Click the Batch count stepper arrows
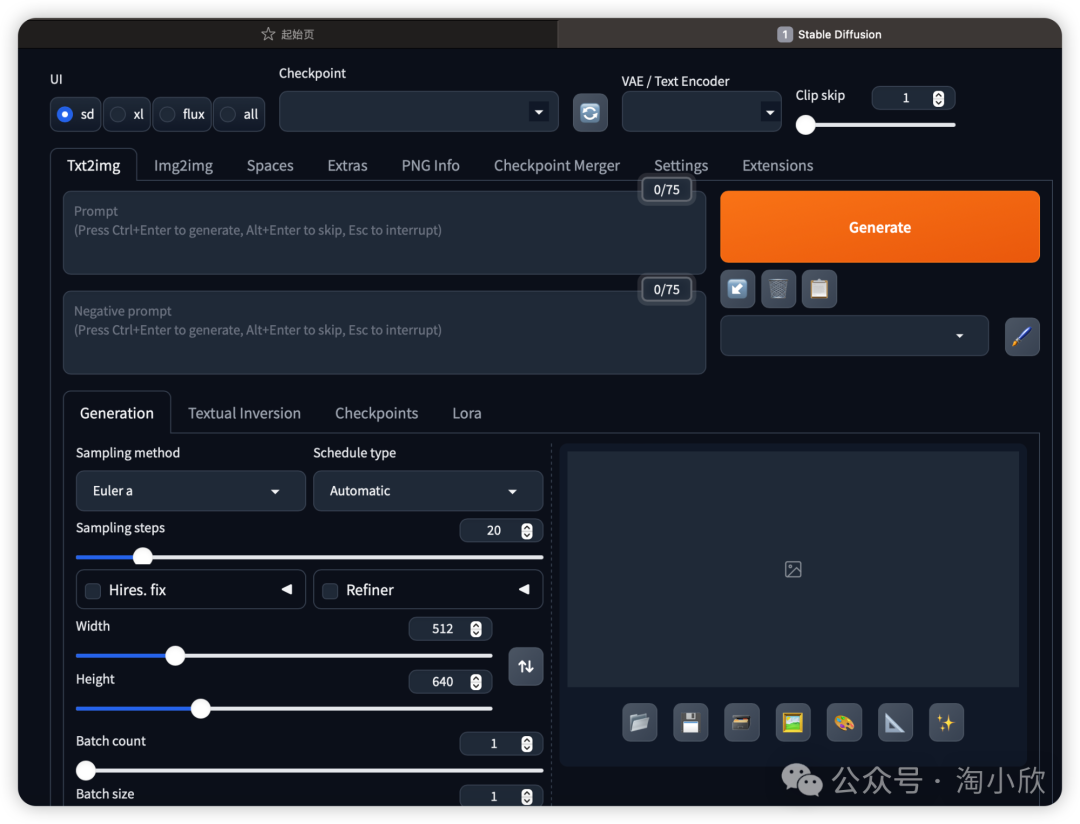1080x824 pixels. click(527, 744)
